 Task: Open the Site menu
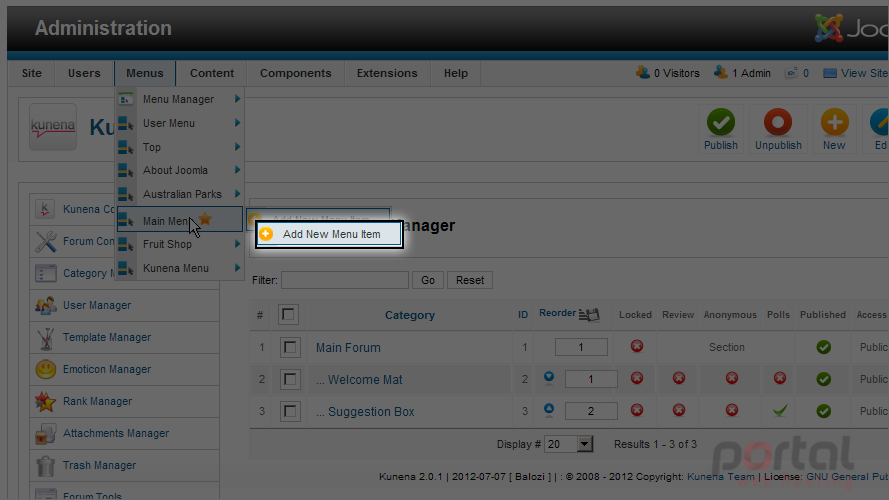(32, 73)
